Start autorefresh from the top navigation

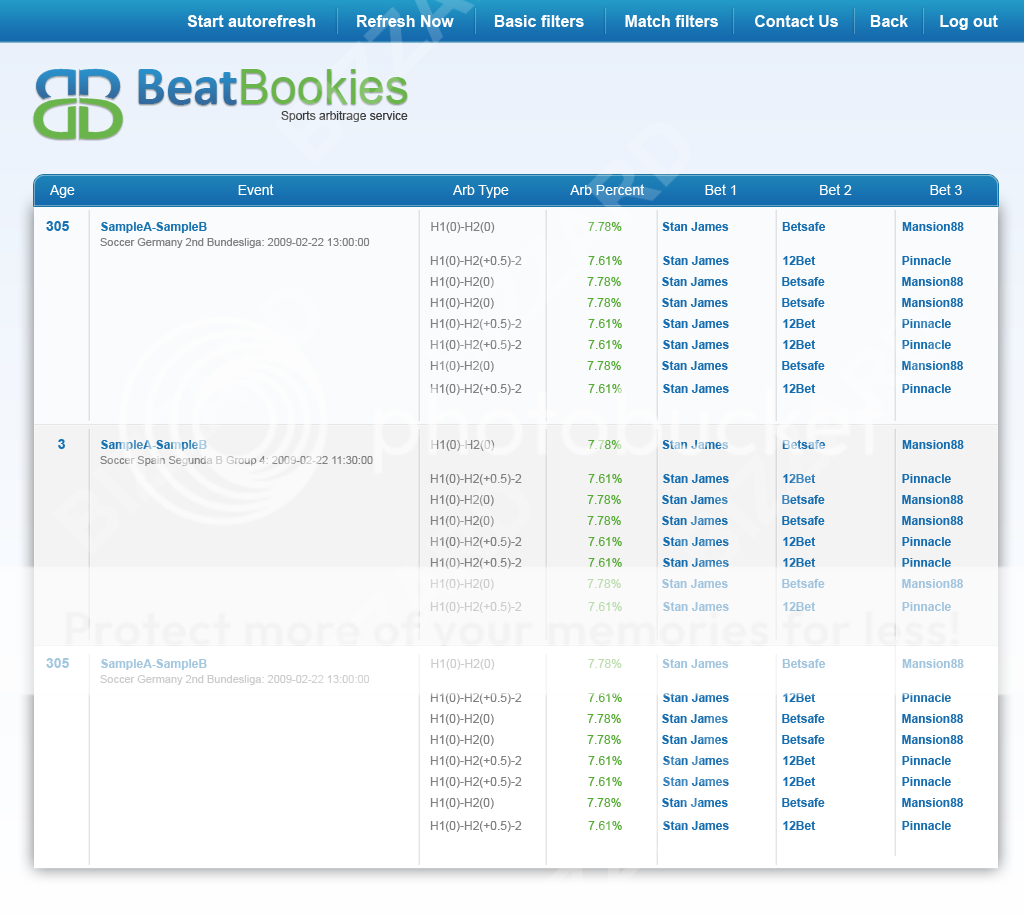point(251,22)
